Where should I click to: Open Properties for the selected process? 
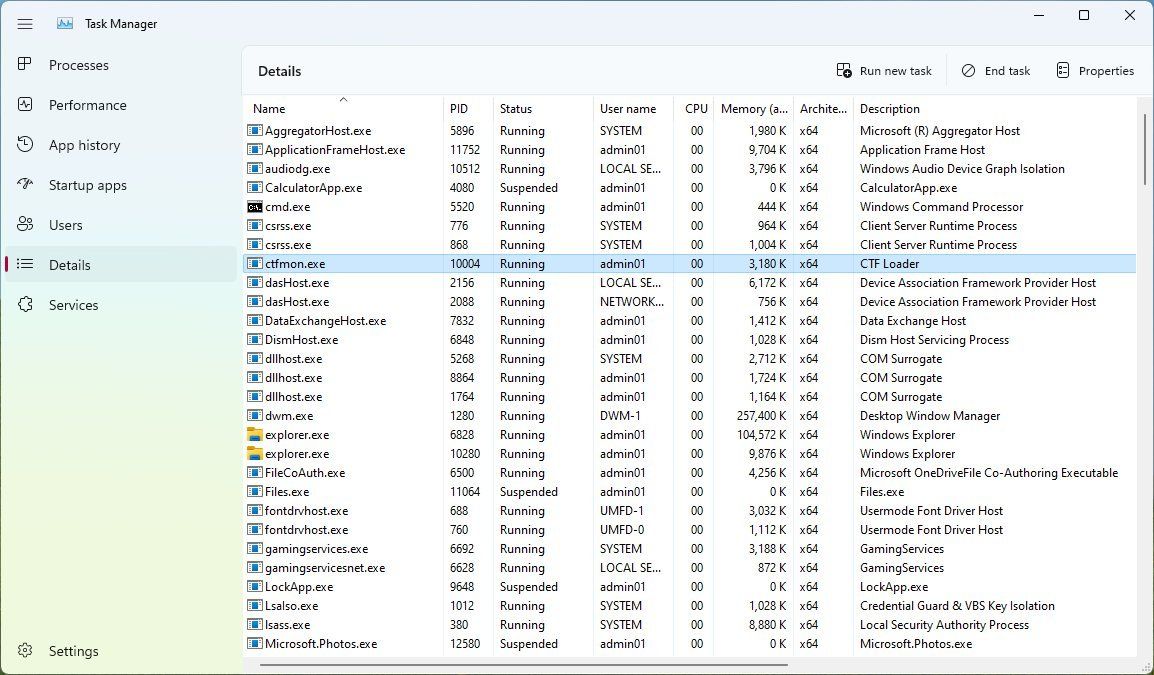(x=1095, y=70)
